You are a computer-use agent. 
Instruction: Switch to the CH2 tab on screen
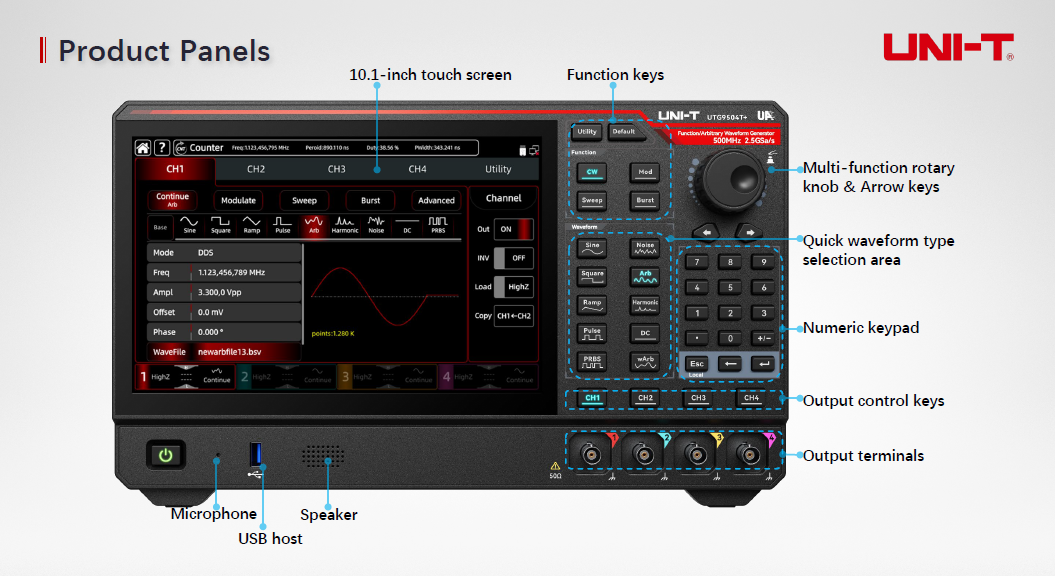tap(256, 170)
